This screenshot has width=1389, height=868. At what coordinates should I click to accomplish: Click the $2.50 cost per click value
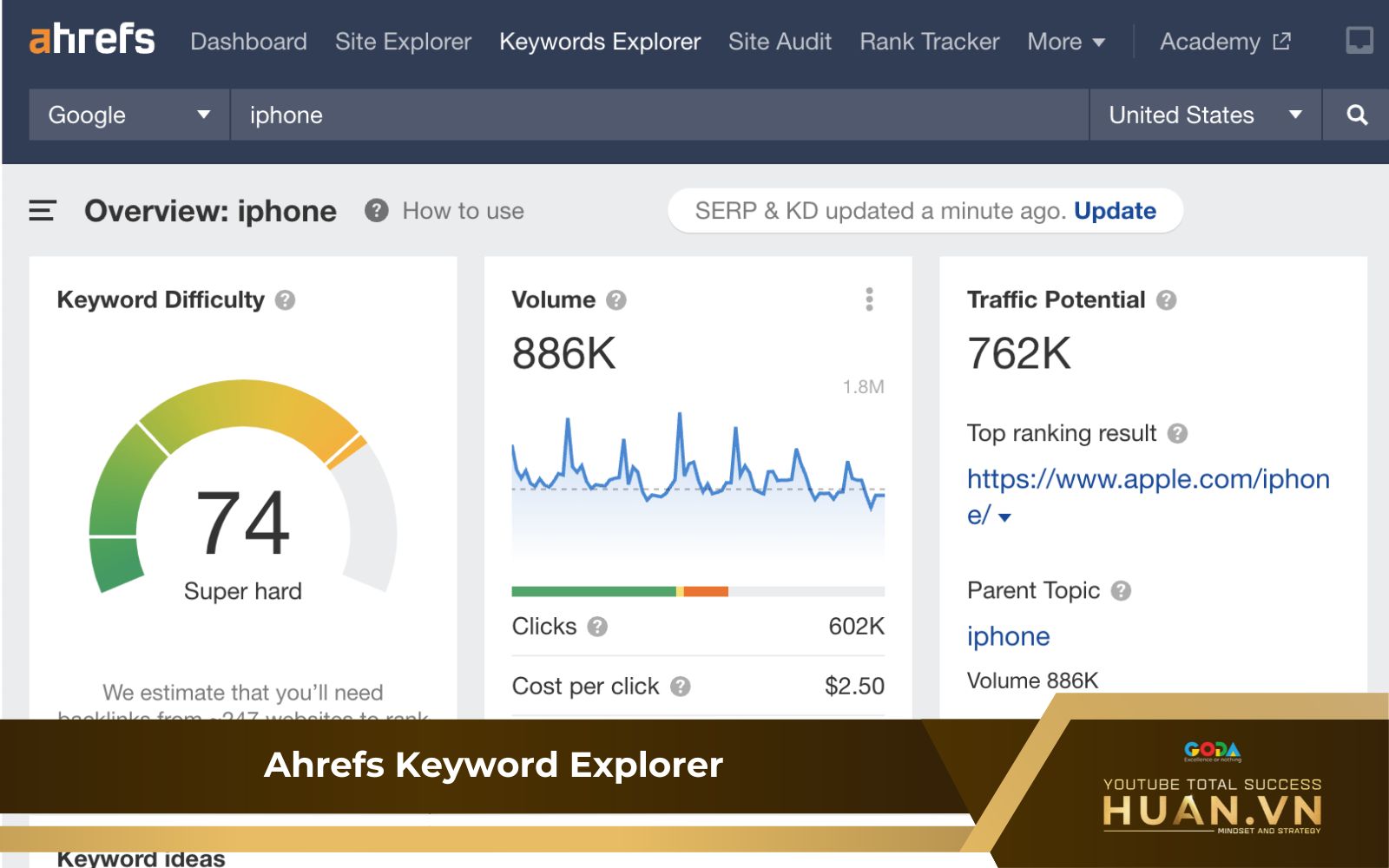(854, 687)
